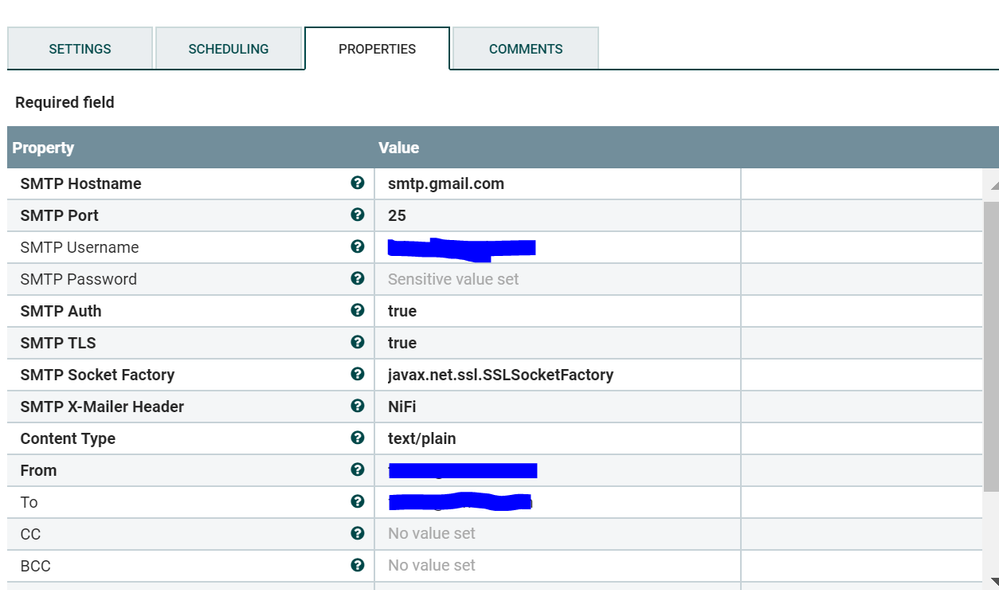This screenshot has width=999, height=590.
Task: Open help for SMTP Password
Action: 357,278
